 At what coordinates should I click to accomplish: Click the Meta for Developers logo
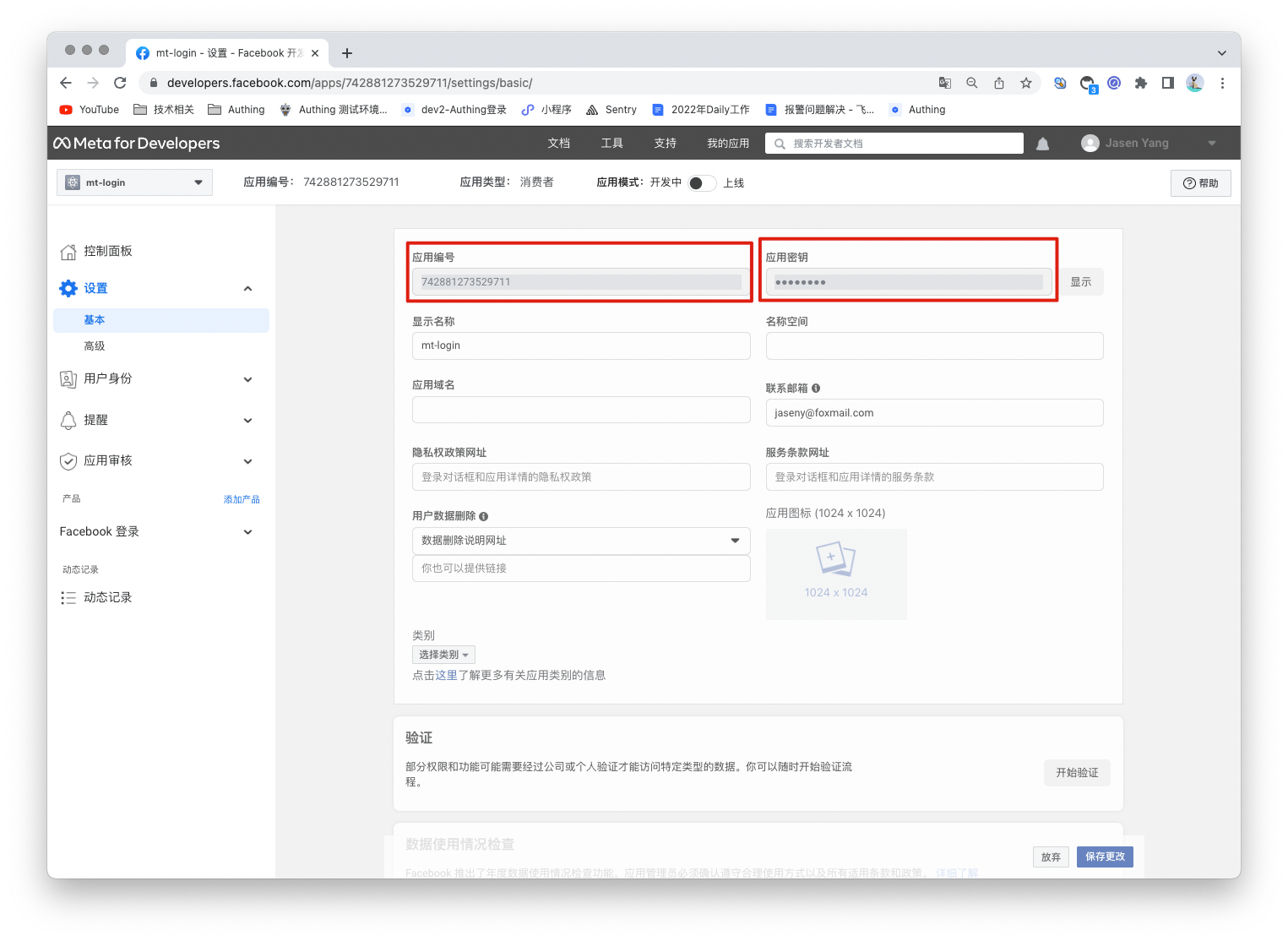tap(137, 144)
